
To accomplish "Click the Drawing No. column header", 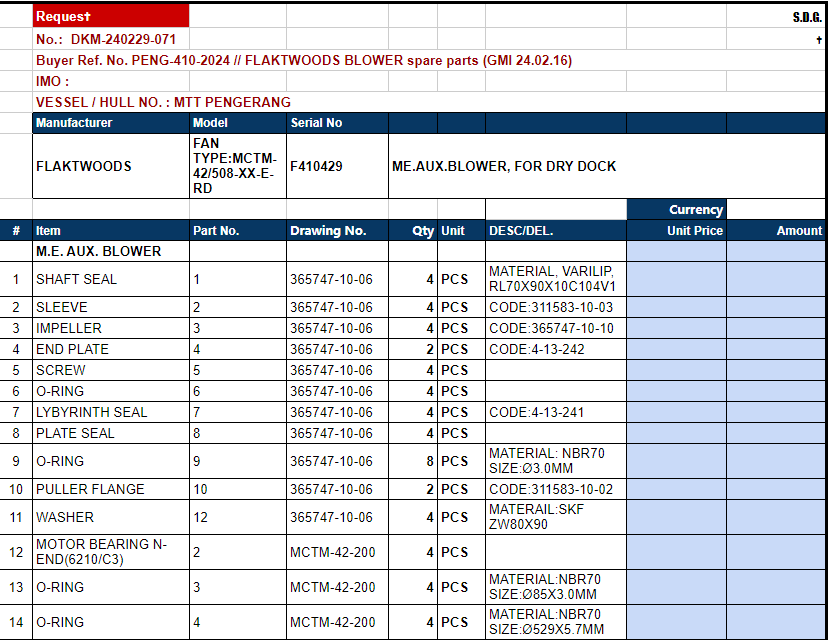I will (x=336, y=231).
